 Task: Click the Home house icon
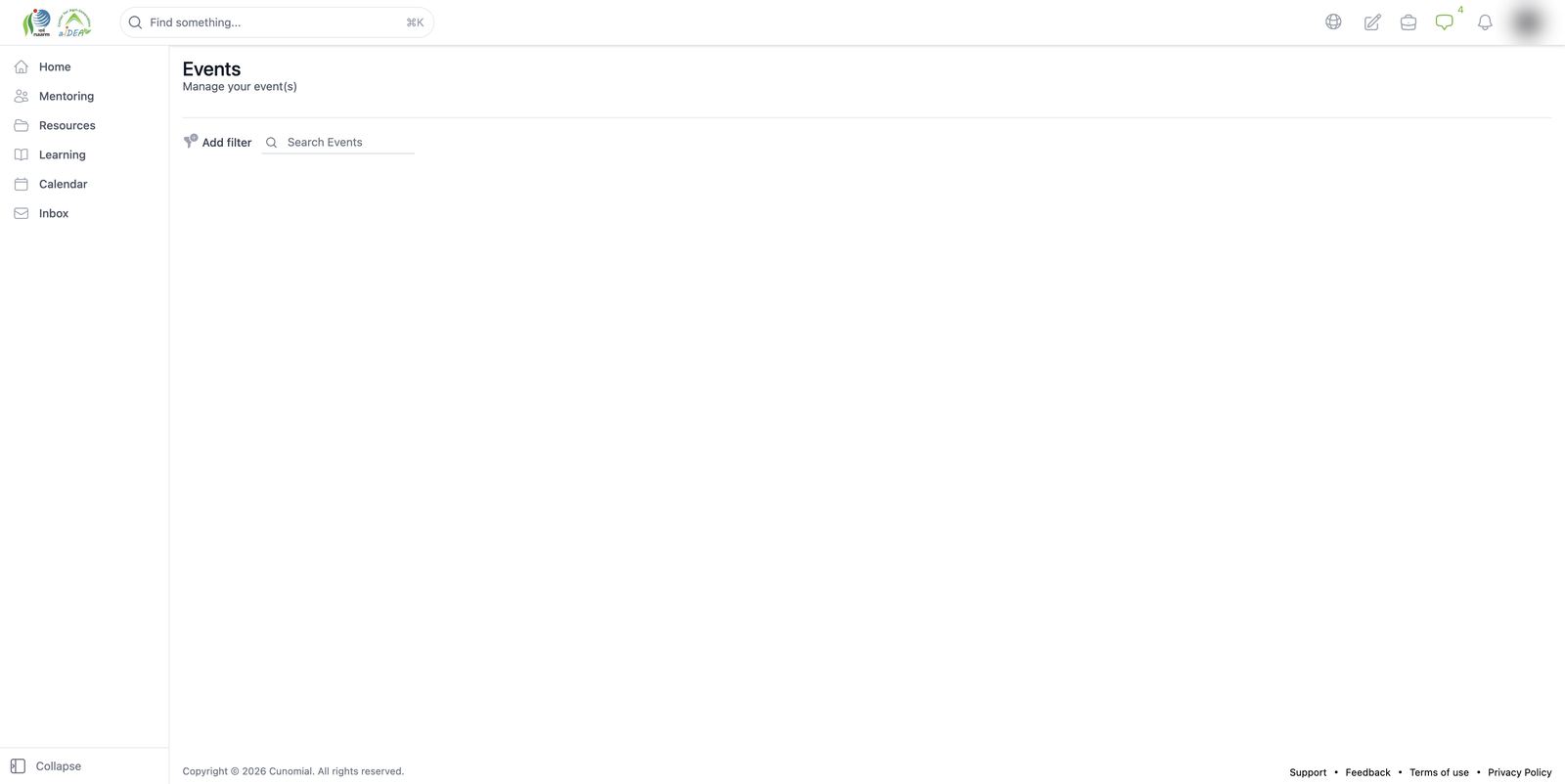click(x=21, y=66)
